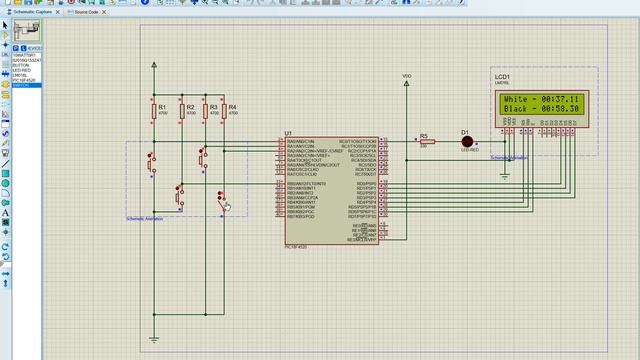Select the 2D Box graphics tool

click(x=5, y=173)
